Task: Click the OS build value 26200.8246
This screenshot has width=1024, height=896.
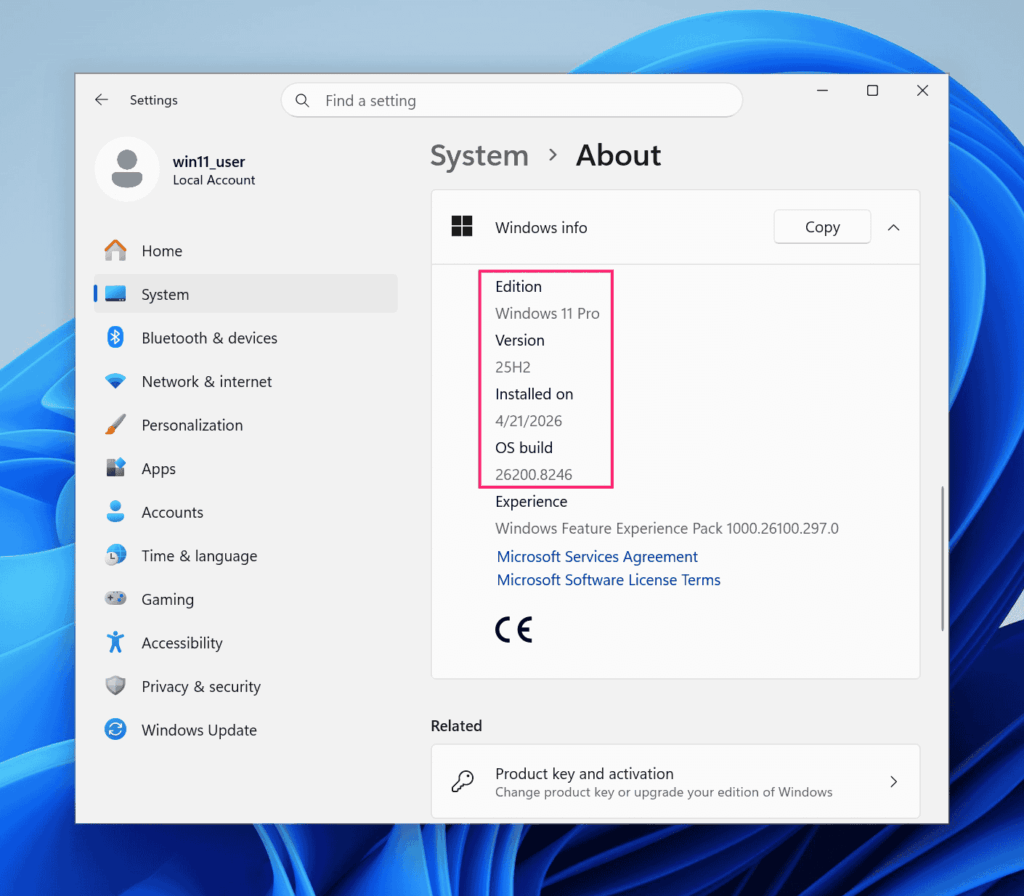Action: (x=534, y=475)
